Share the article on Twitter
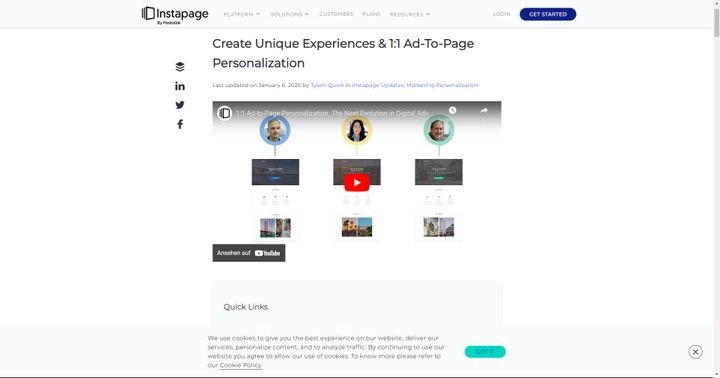Screen dimensions: 720x378 (x=180, y=105)
